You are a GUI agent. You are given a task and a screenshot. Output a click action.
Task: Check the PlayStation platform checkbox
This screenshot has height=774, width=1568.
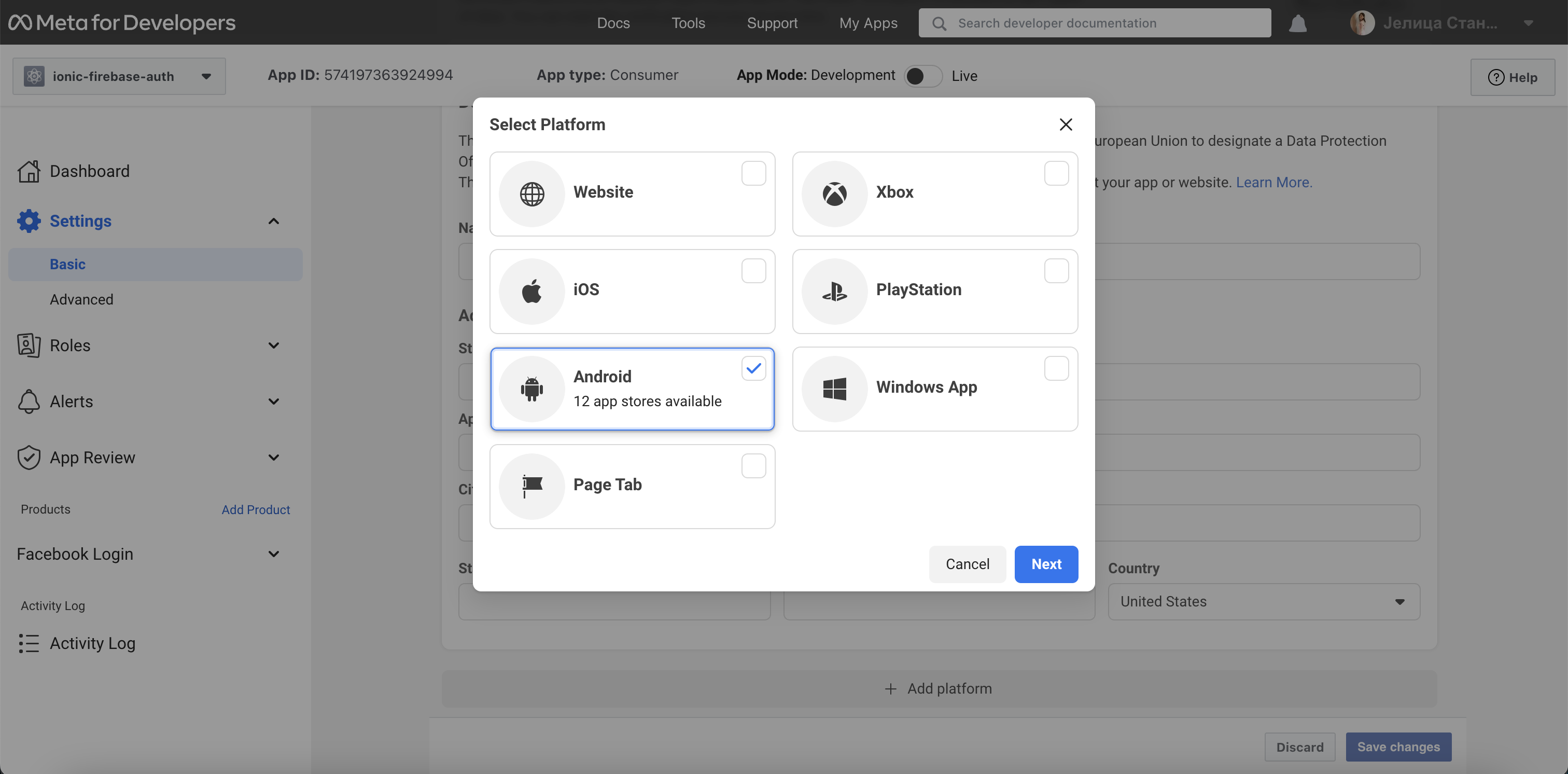pyautogui.click(x=1056, y=271)
